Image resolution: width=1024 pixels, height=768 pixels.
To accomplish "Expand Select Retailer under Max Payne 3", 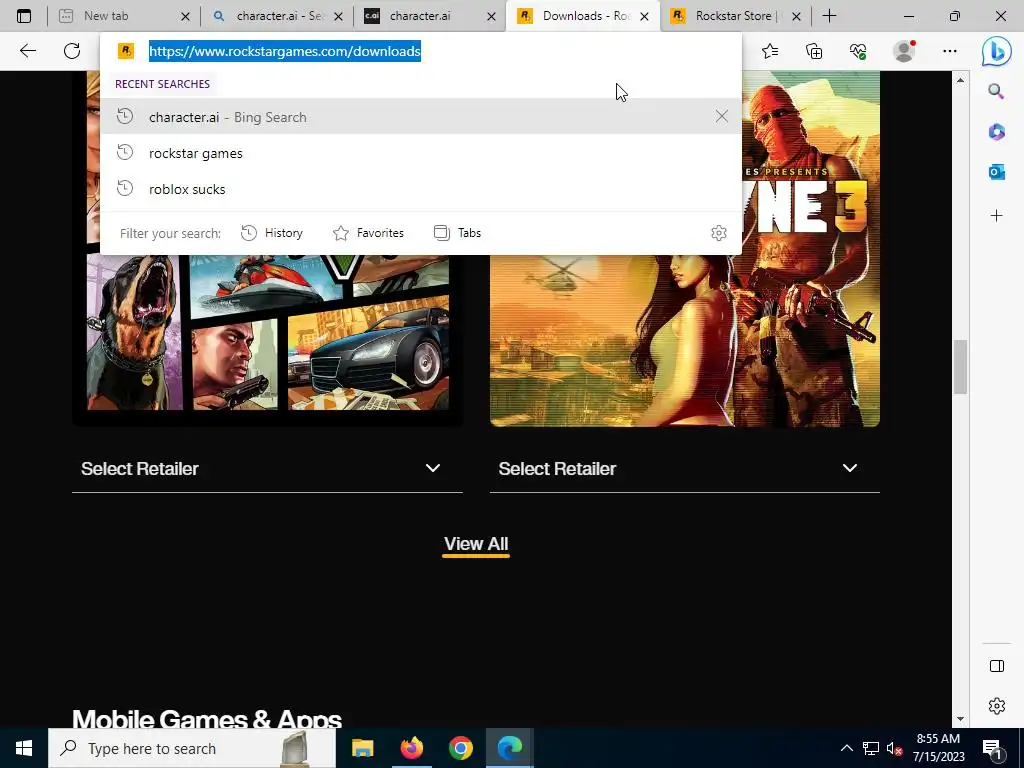I will tap(684, 469).
